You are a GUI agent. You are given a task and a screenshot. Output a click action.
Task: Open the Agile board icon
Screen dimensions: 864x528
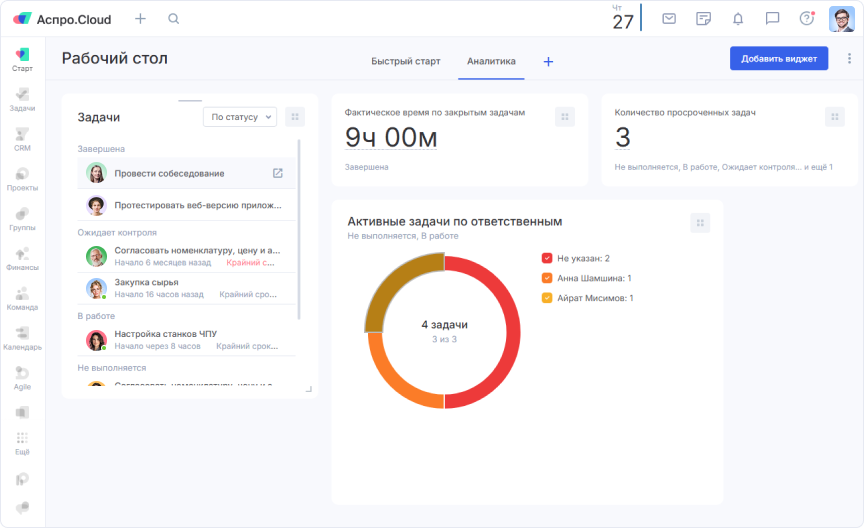[x=22, y=376]
